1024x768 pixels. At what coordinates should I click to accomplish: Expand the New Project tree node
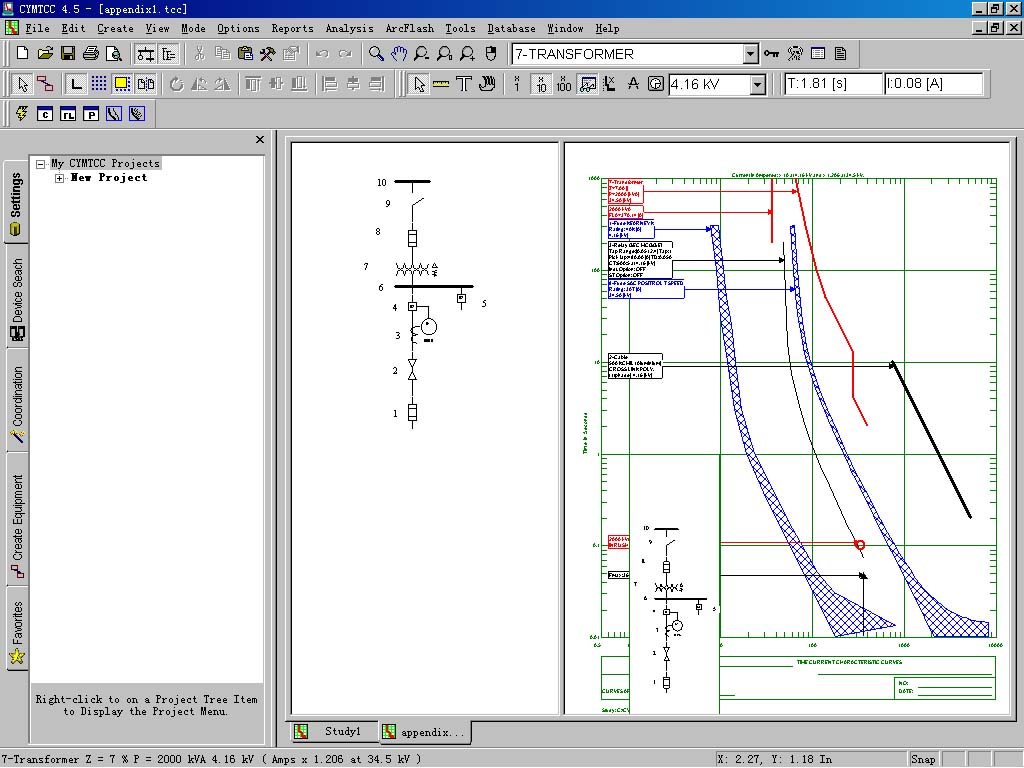tap(60, 178)
